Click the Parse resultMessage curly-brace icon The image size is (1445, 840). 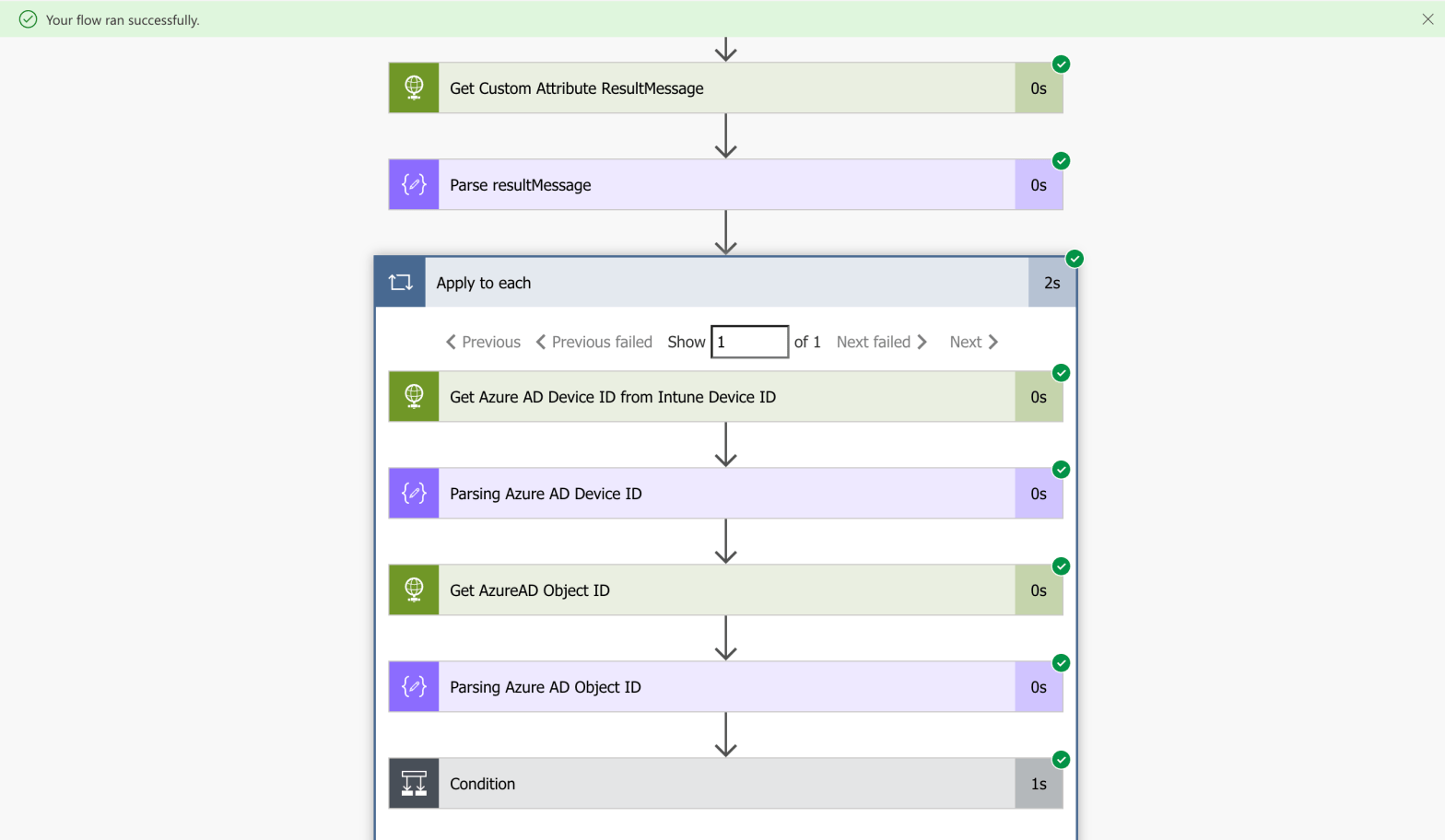414,185
